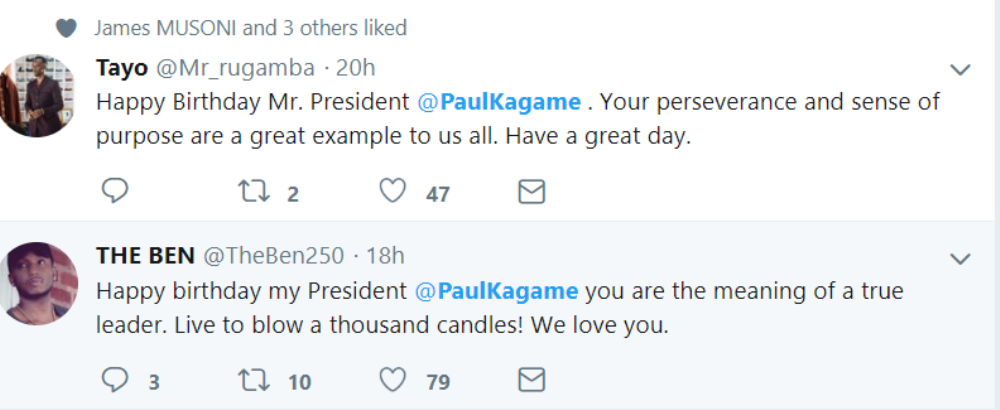Open @PaulKagame mention in THE BEN's tweet
Viewport: 1000px width, 410px height.
pyautogui.click(x=497, y=291)
